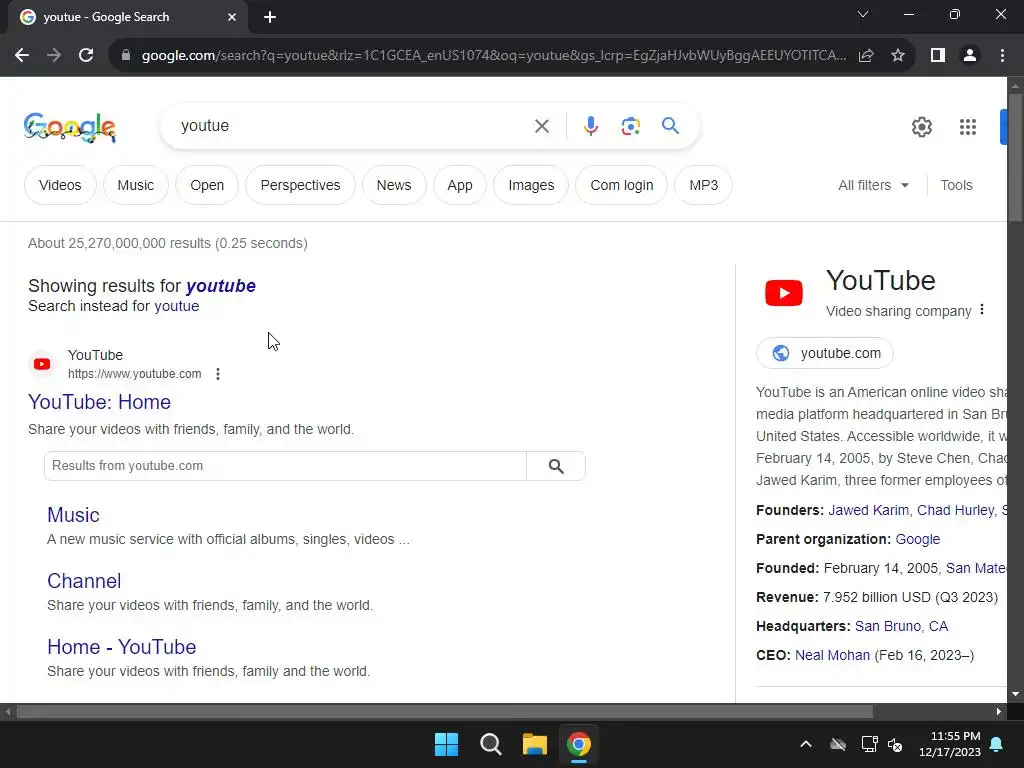The width and height of the screenshot is (1024, 768).
Task: Open the tab search chevron
Action: coord(863,14)
